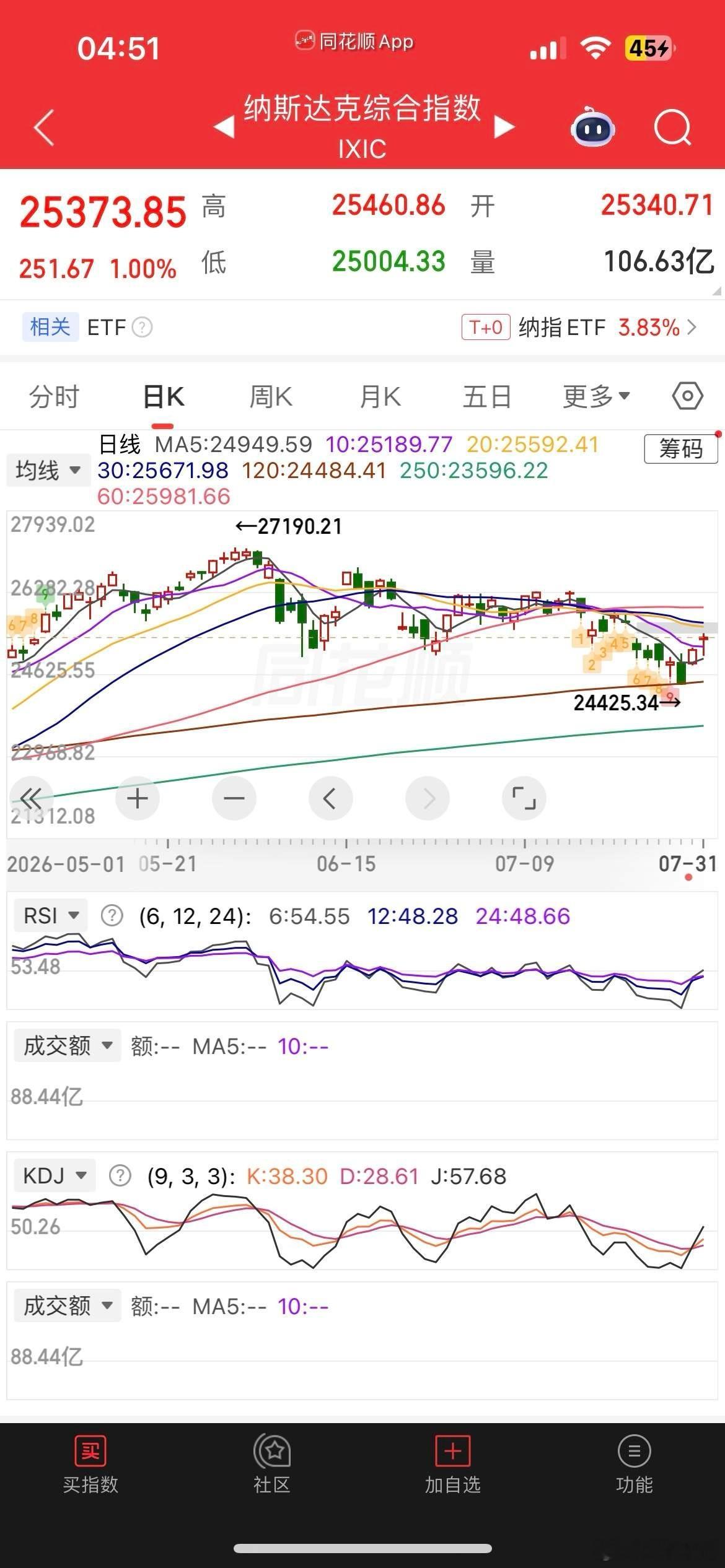Move chart to later candles

click(x=428, y=798)
